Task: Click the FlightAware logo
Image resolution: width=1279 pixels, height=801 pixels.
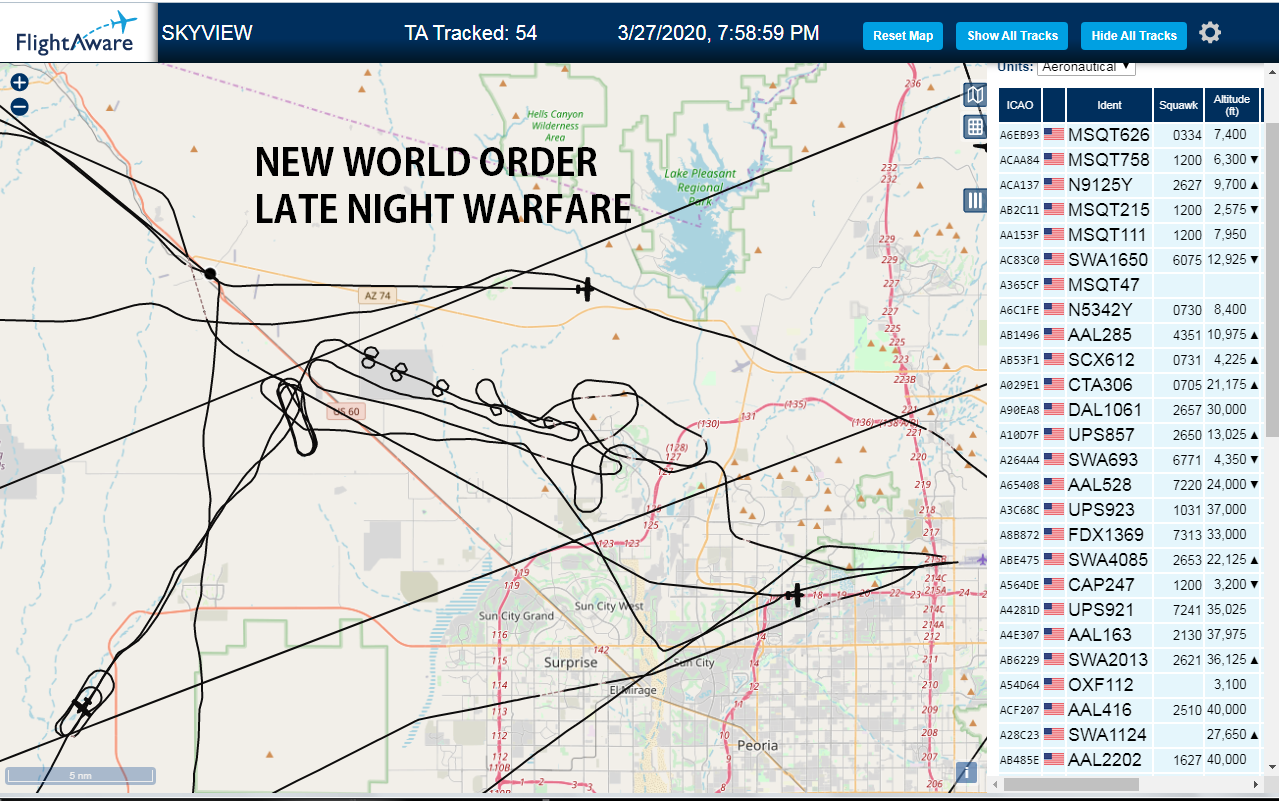Action: pyautogui.click(x=78, y=32)
